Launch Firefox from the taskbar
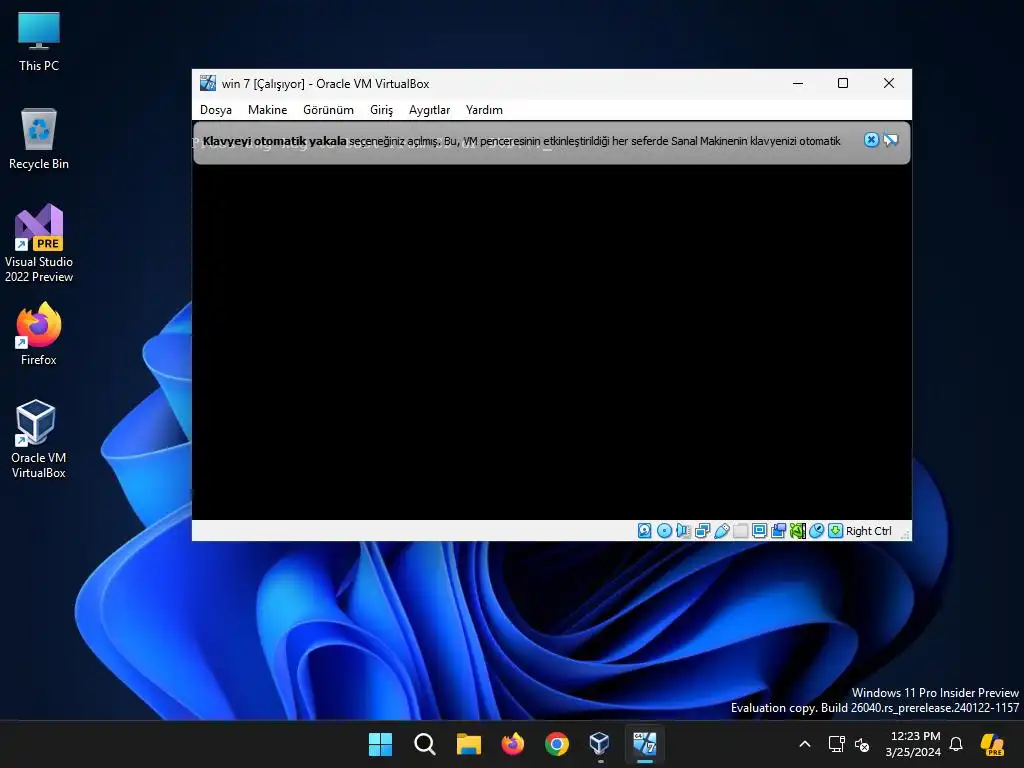 [x=513, y=744]
